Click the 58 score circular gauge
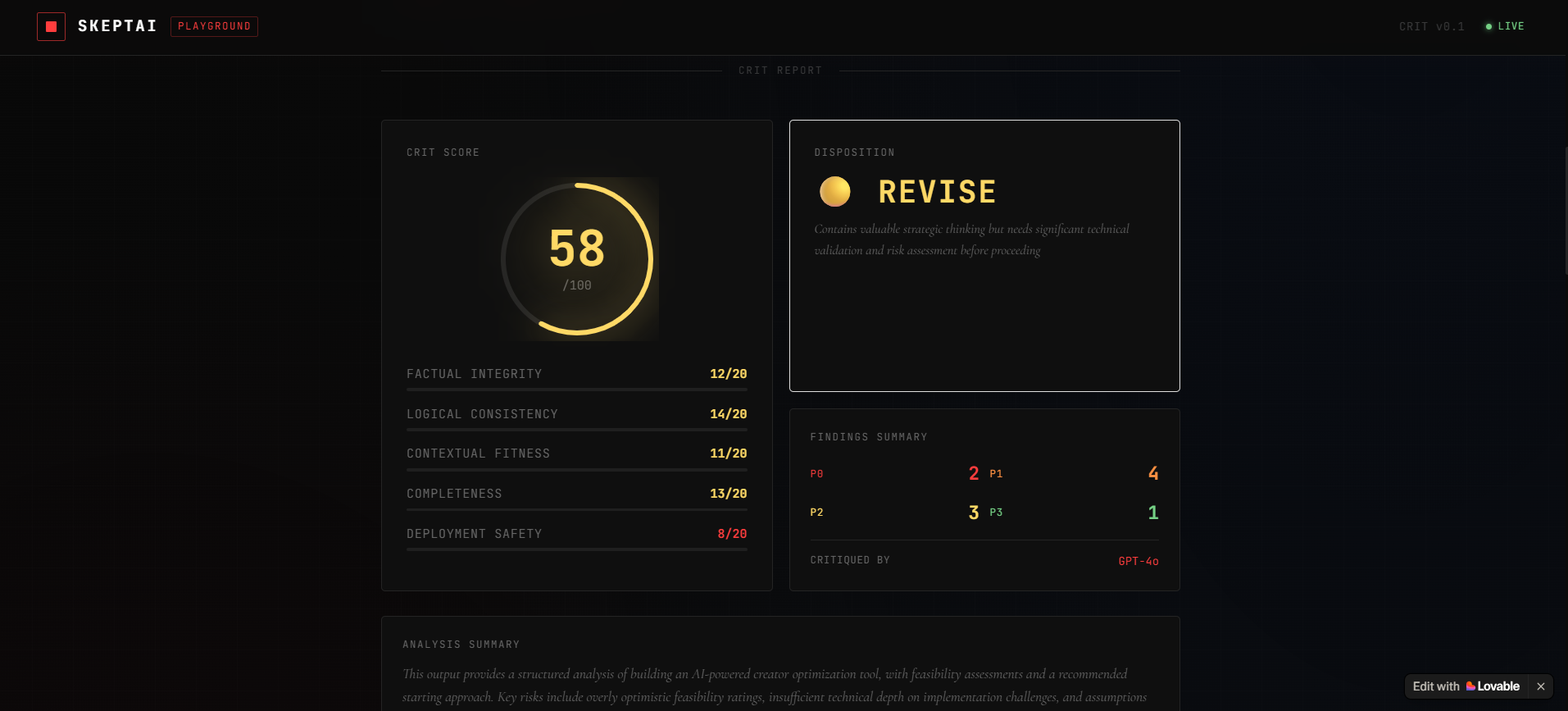The width and height of the screenshot is (1568, 711). point(577,258)
